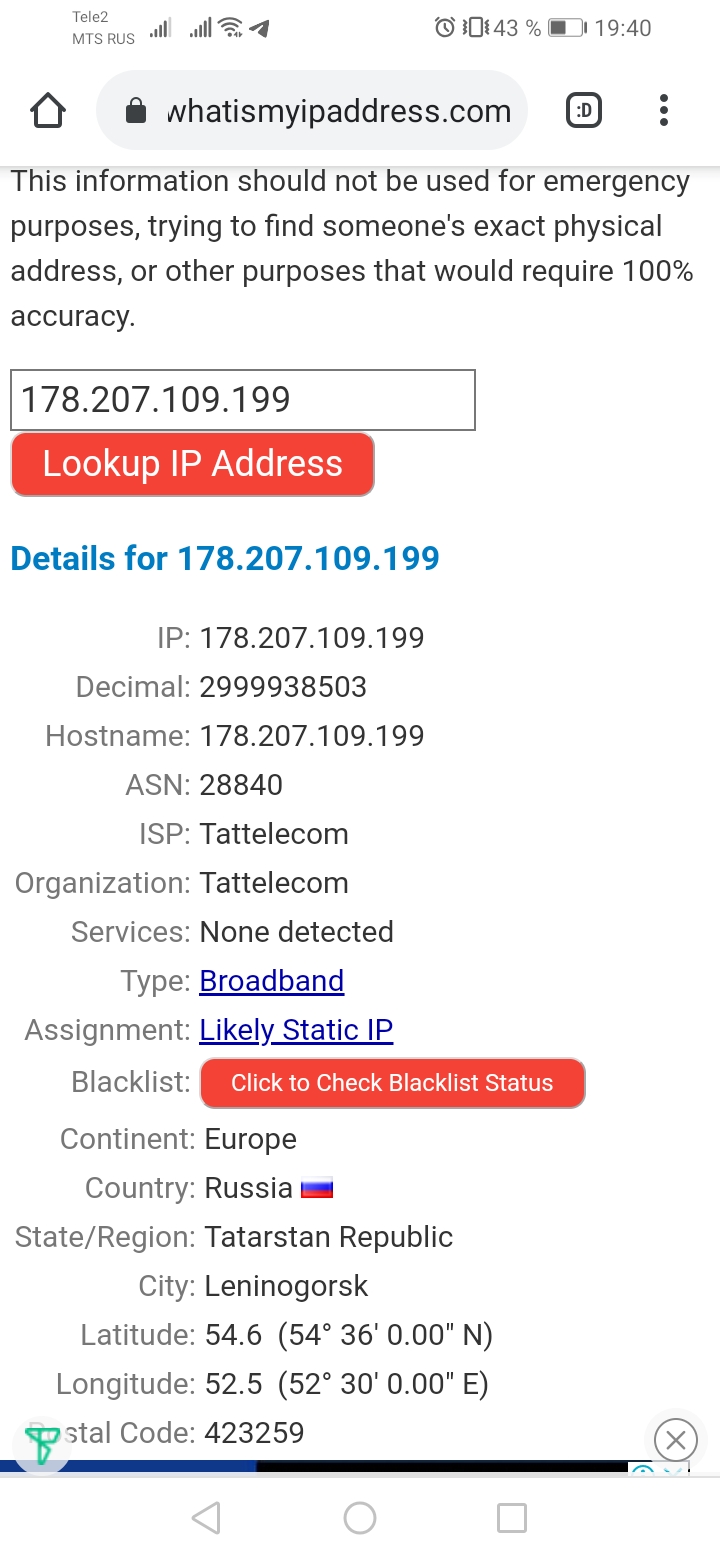Tap the Details for 178.207.109.199 heading
720x1560 pixels.
coord(225,558)
